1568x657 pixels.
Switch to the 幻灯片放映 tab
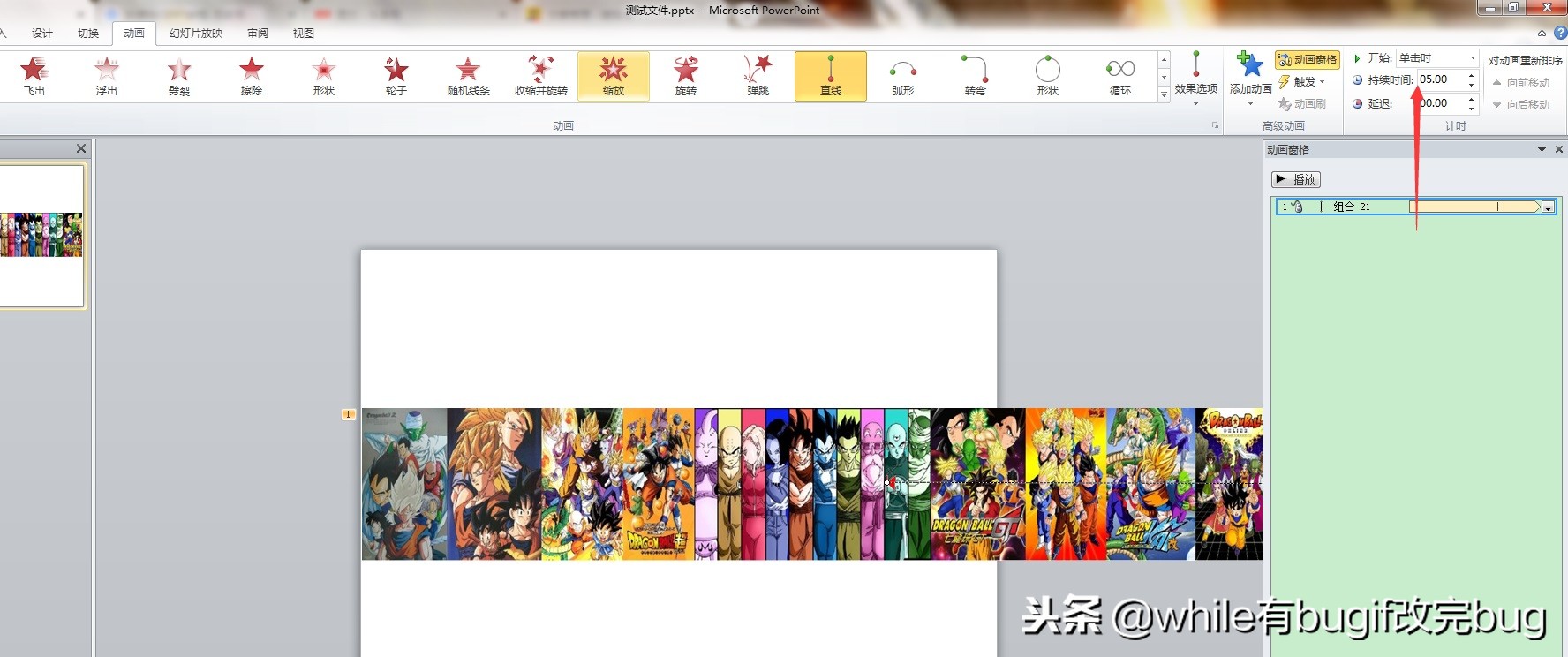(196, 34)
